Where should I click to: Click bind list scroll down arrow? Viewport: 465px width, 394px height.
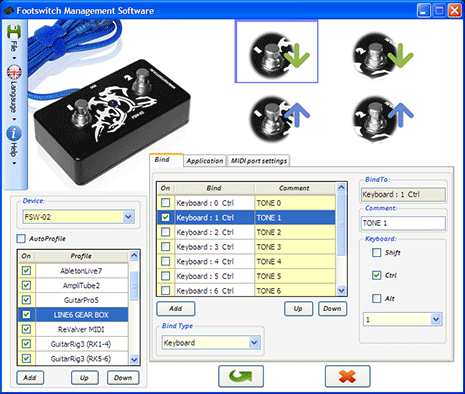(x=341, y=291)
